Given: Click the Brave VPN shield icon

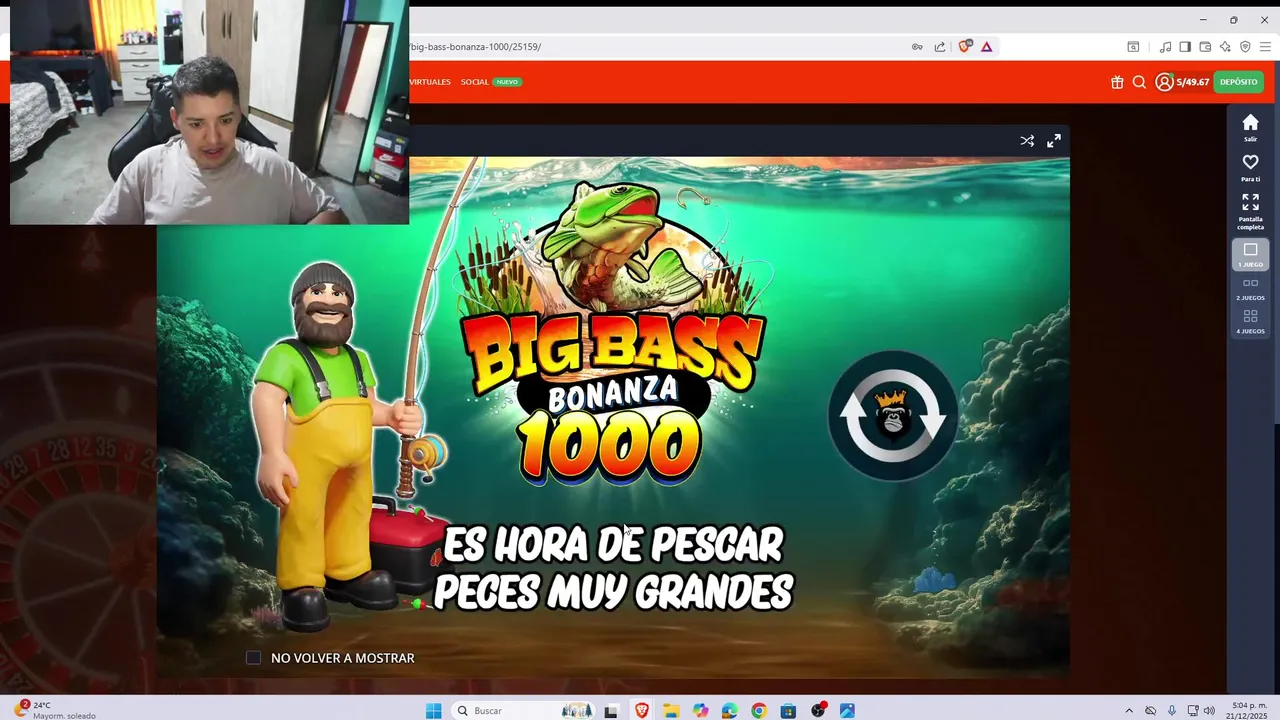Looking at the screenshot, I should pyautogui.click(x=1245, y=47).
